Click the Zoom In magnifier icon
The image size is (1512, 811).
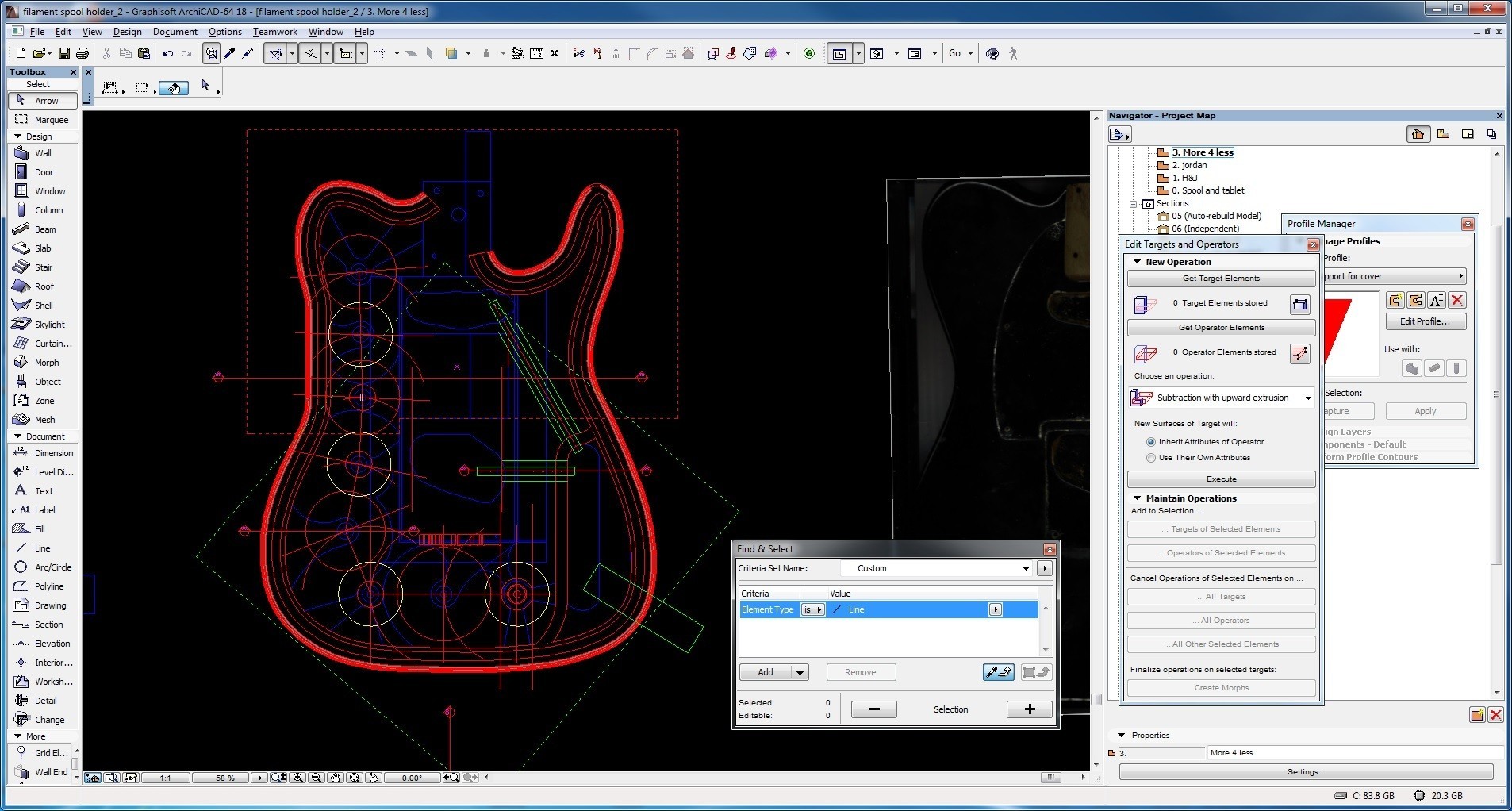pyautogui.click(x=298, y=778)
